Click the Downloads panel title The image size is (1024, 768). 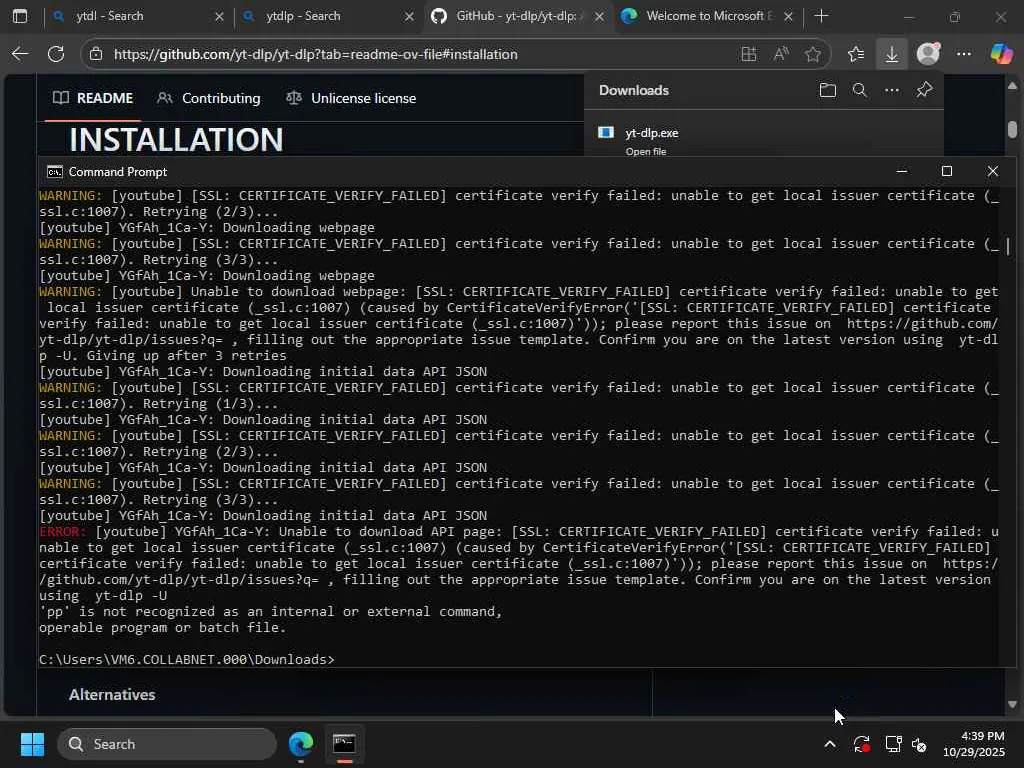pyautogui.click(x=633, y=90)
